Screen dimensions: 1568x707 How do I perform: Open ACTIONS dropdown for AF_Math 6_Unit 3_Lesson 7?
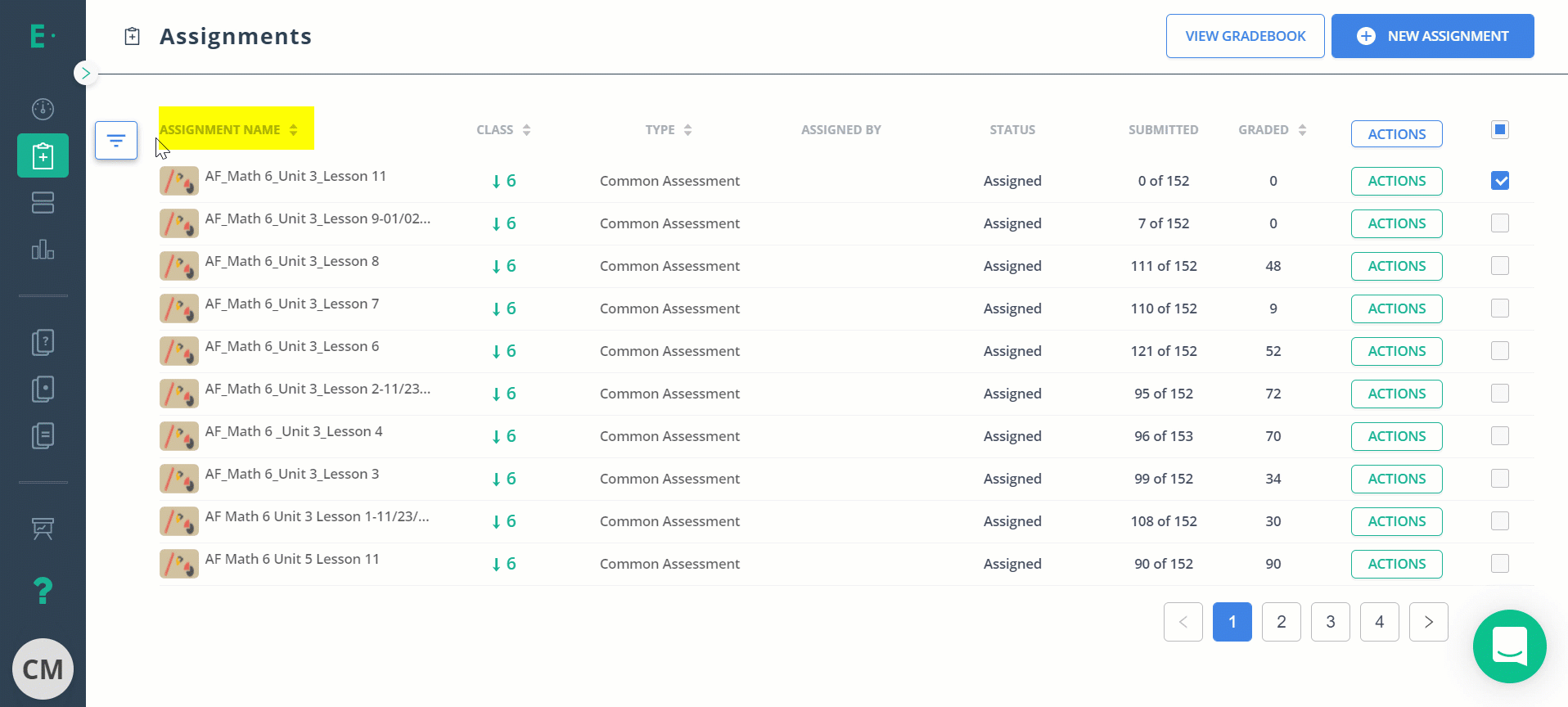coord(1396,308)
